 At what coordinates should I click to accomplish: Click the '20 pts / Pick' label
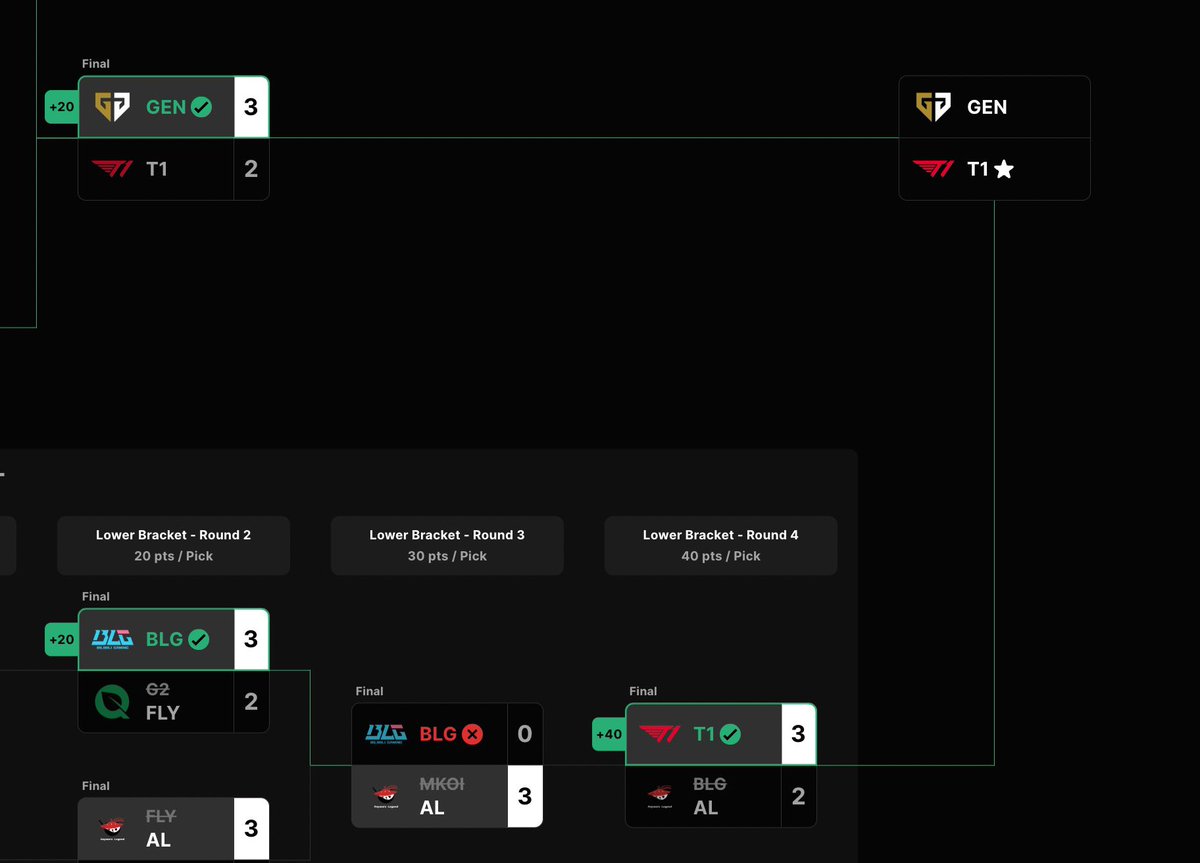click(173, 556)
